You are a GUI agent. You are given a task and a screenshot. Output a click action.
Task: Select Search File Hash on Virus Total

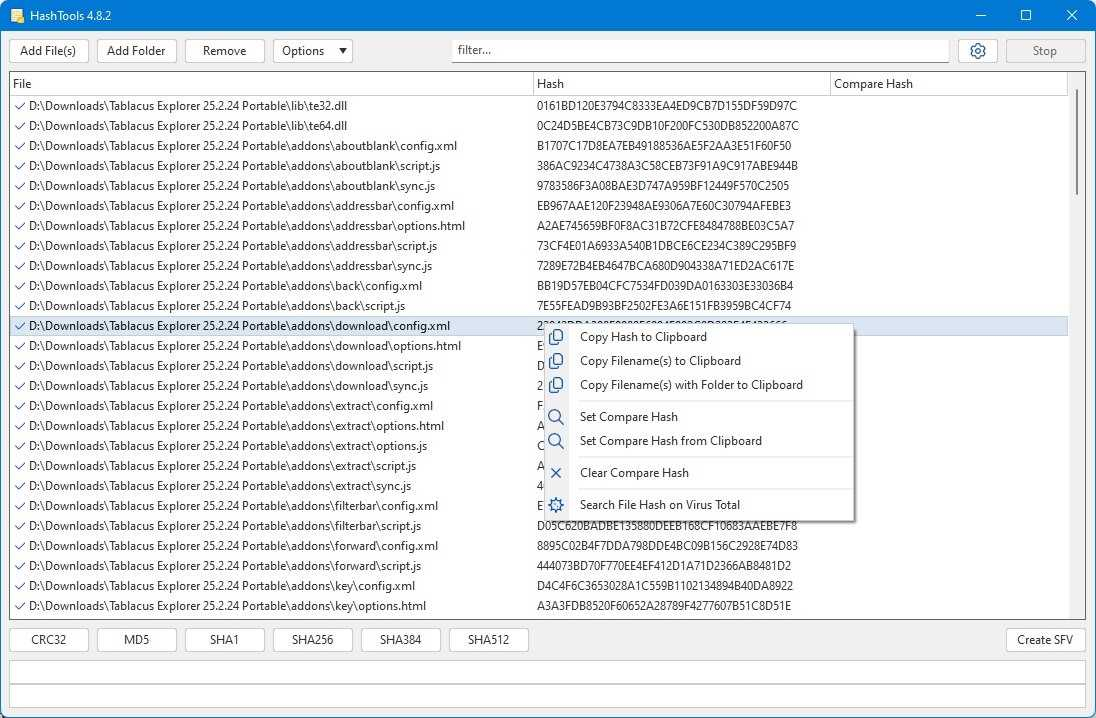[x=659, y=505]
